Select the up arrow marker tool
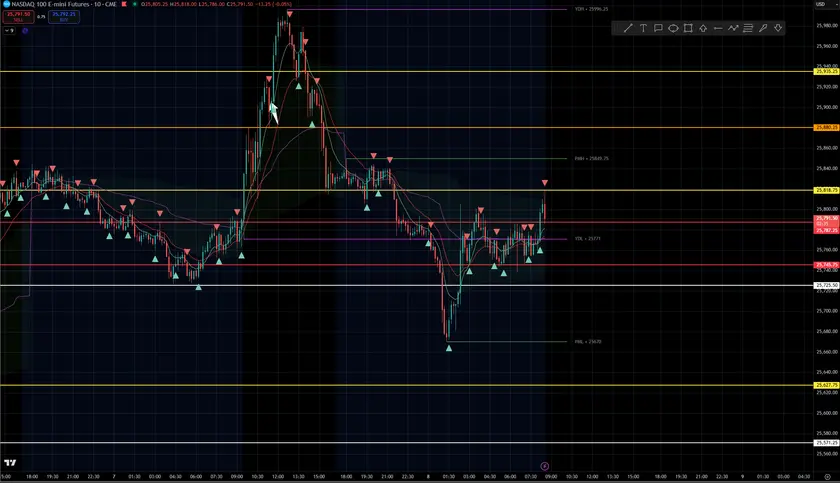 click(703, 28)
